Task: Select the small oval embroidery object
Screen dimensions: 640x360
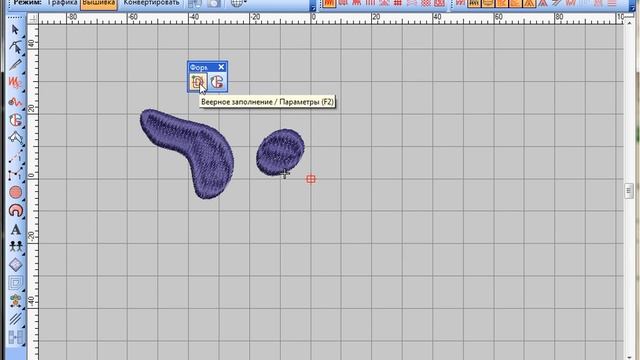Action: 280,153
